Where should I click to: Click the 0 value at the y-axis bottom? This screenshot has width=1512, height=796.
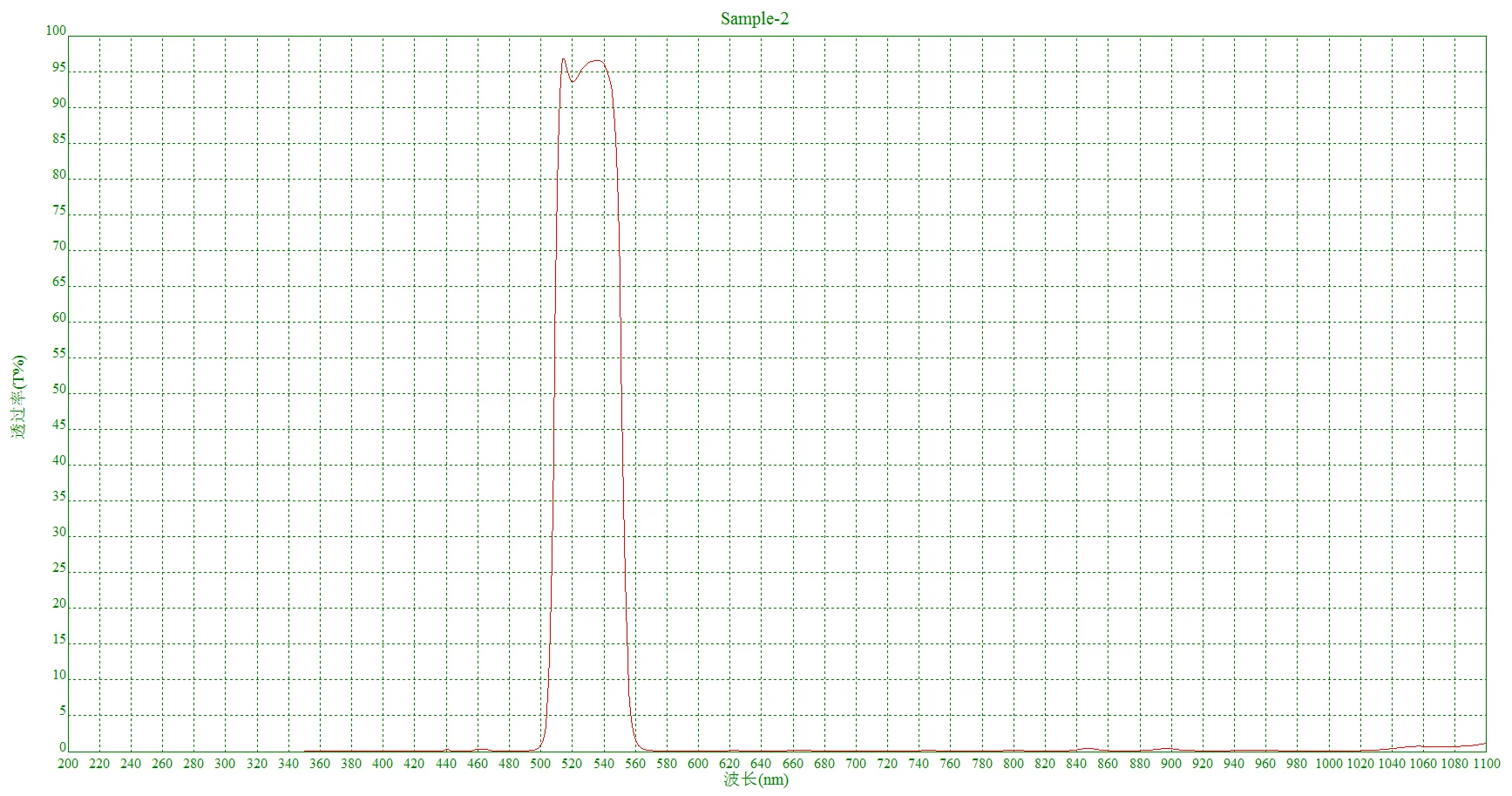coord(62,748)
